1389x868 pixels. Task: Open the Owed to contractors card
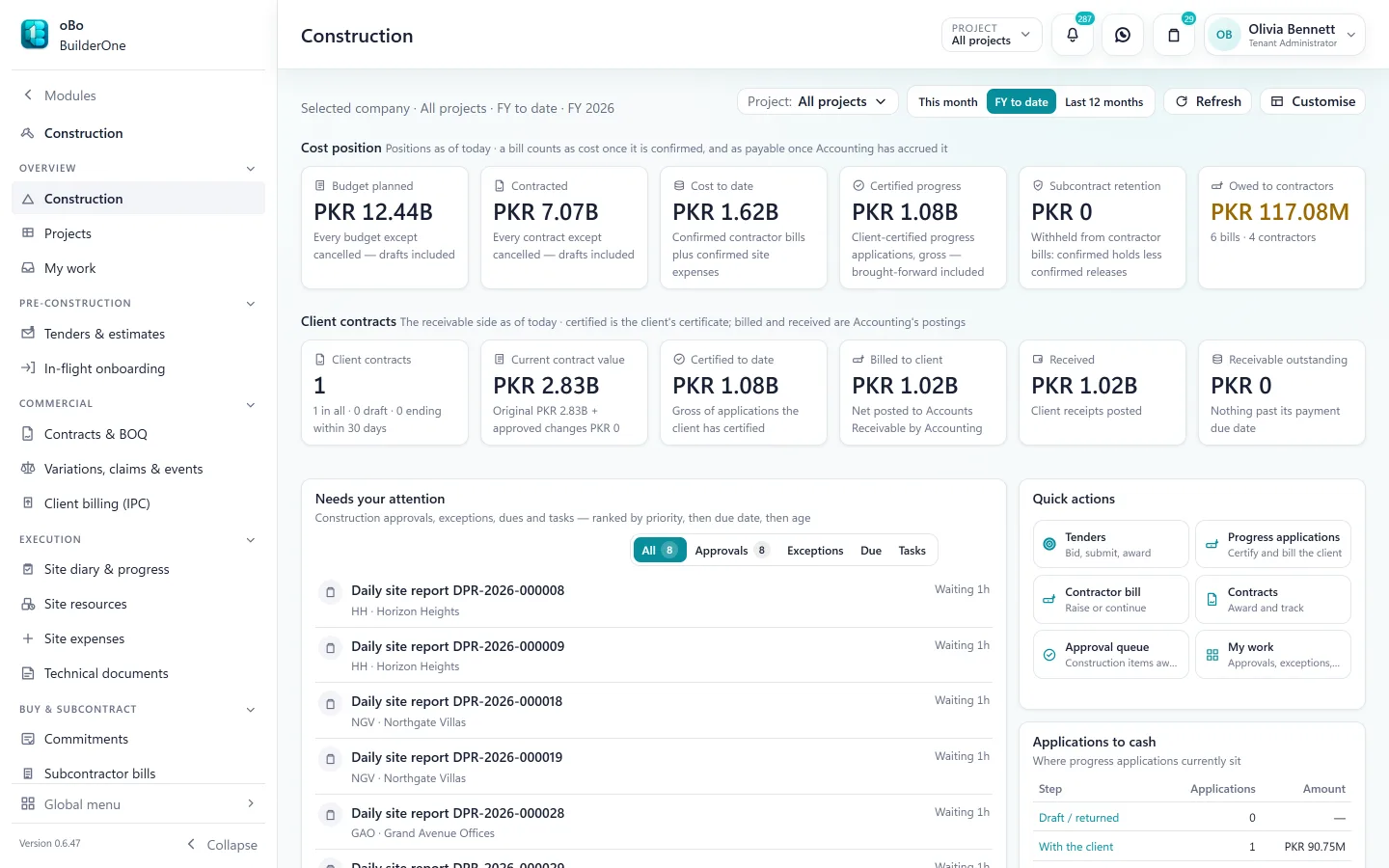[x=1282, y=228]
